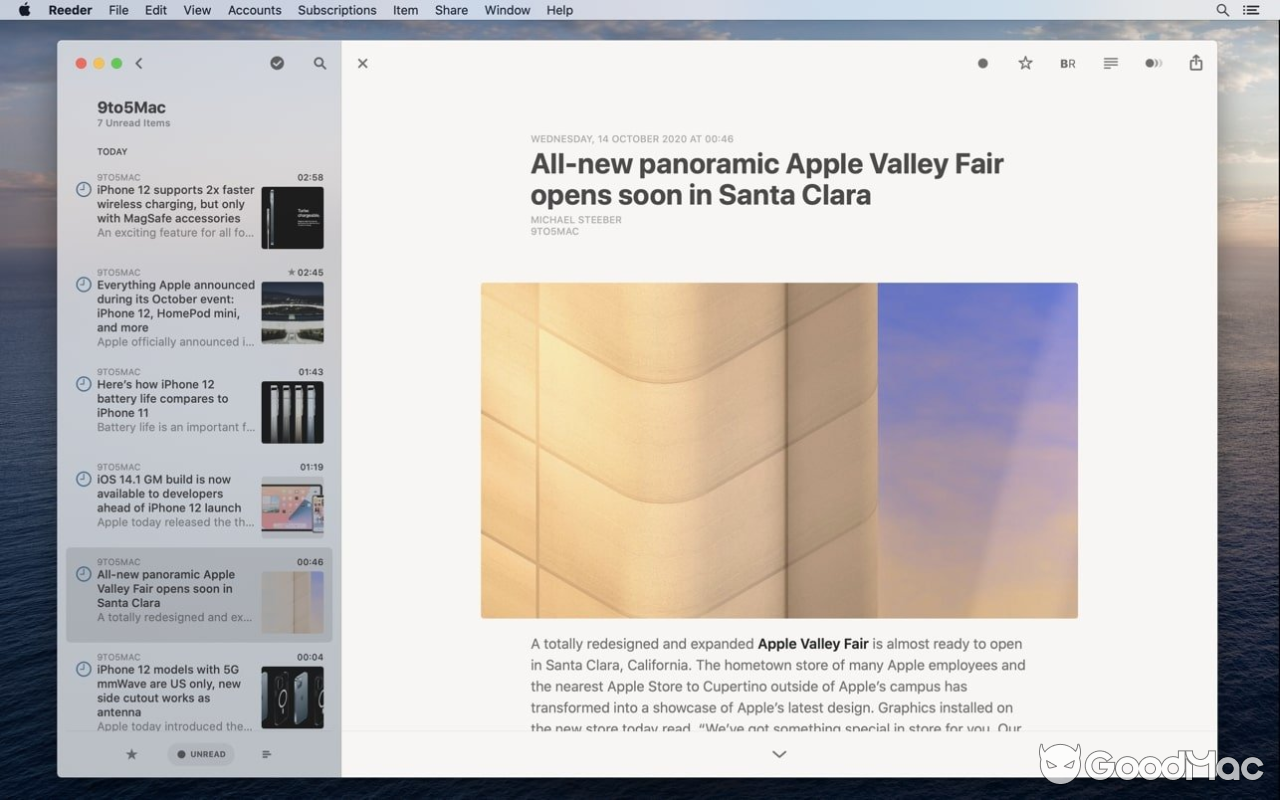Open search in the feed list

point(320,63)
